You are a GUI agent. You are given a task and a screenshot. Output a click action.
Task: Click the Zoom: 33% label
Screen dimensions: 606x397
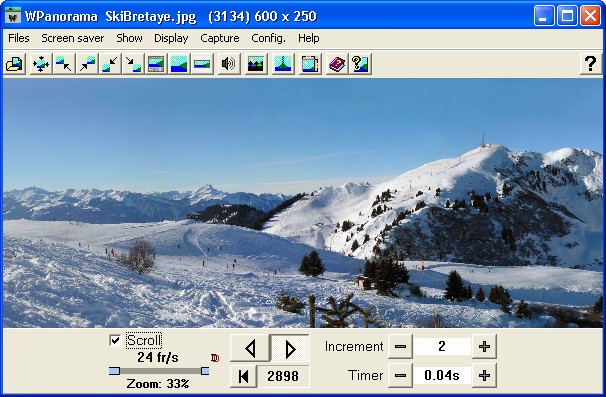(x=158, y=384)
